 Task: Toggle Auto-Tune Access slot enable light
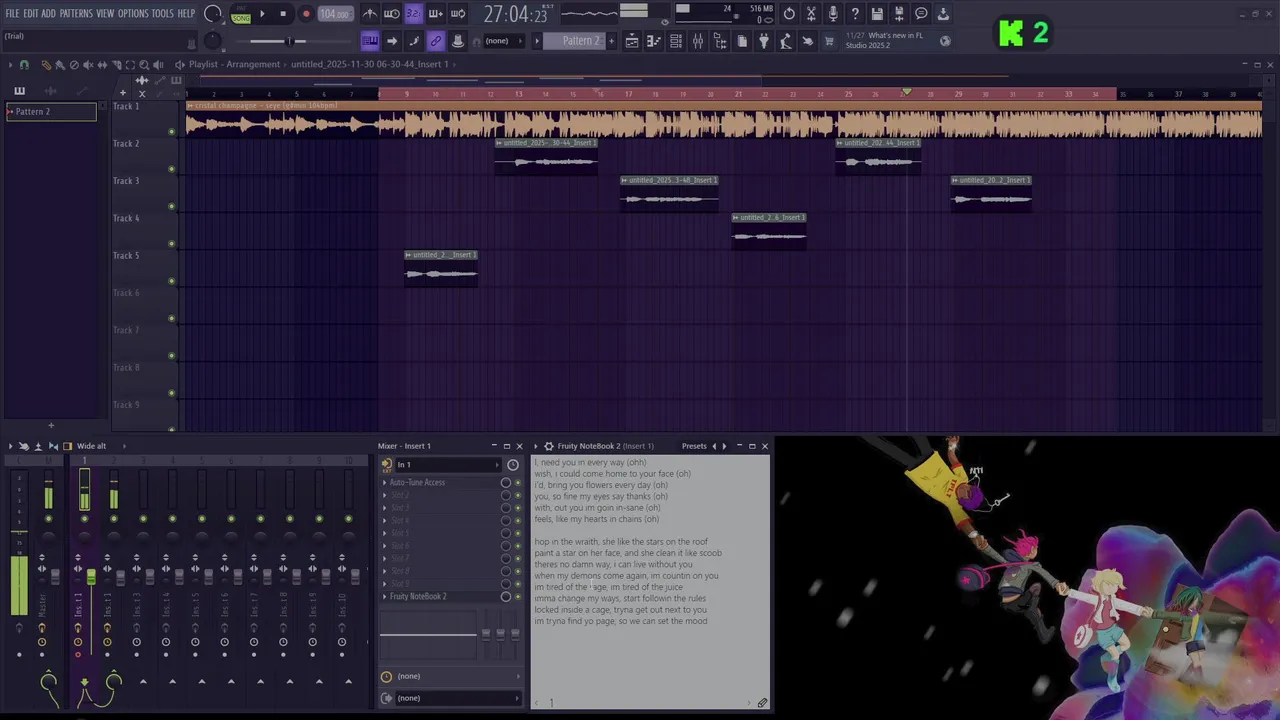click(x=517, y=482)
